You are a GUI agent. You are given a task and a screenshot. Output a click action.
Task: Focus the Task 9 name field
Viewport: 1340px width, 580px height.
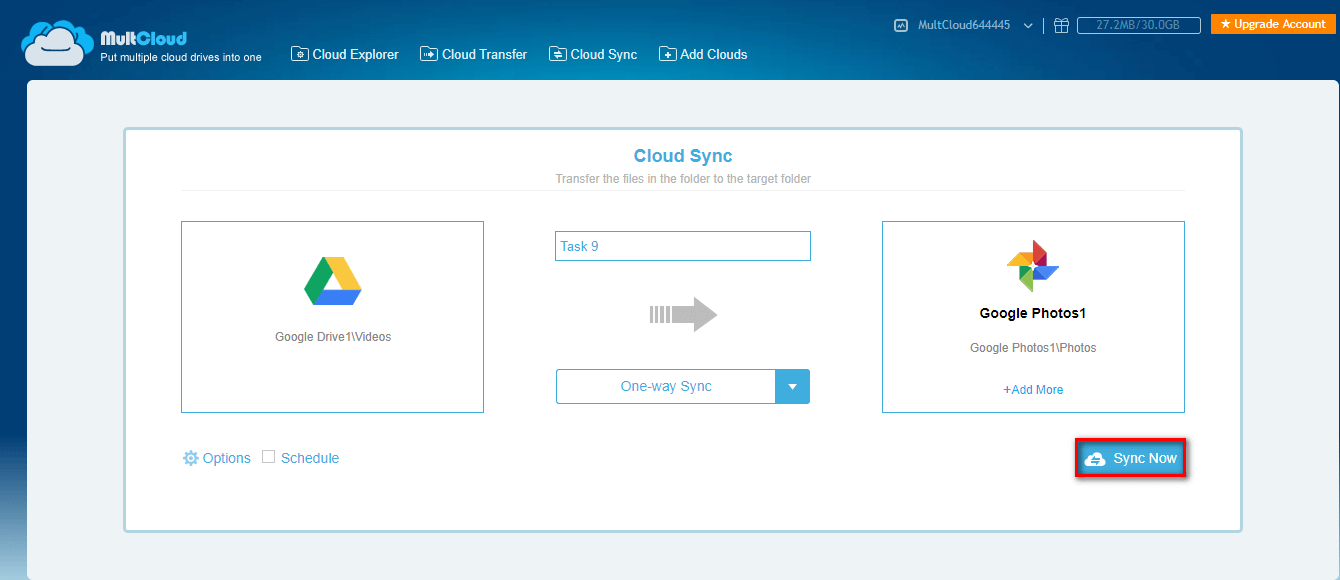683,246
